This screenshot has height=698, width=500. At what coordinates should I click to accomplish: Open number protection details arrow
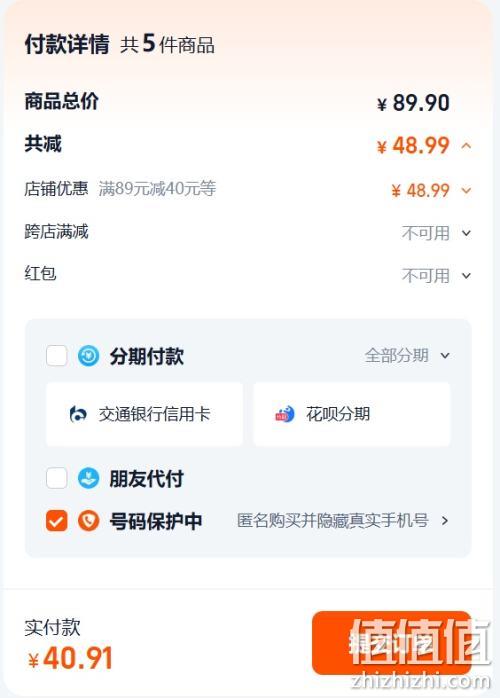tap(444, 520)
